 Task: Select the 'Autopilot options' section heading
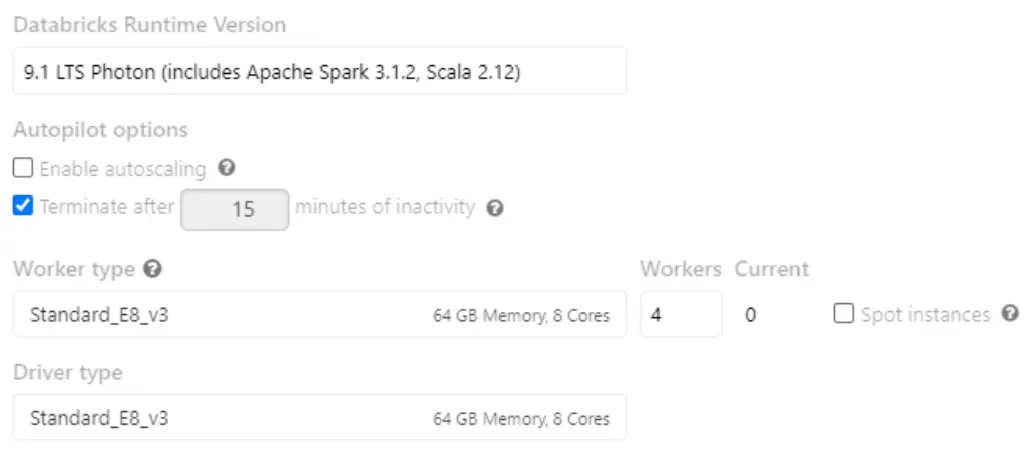(x=100, y=130)
